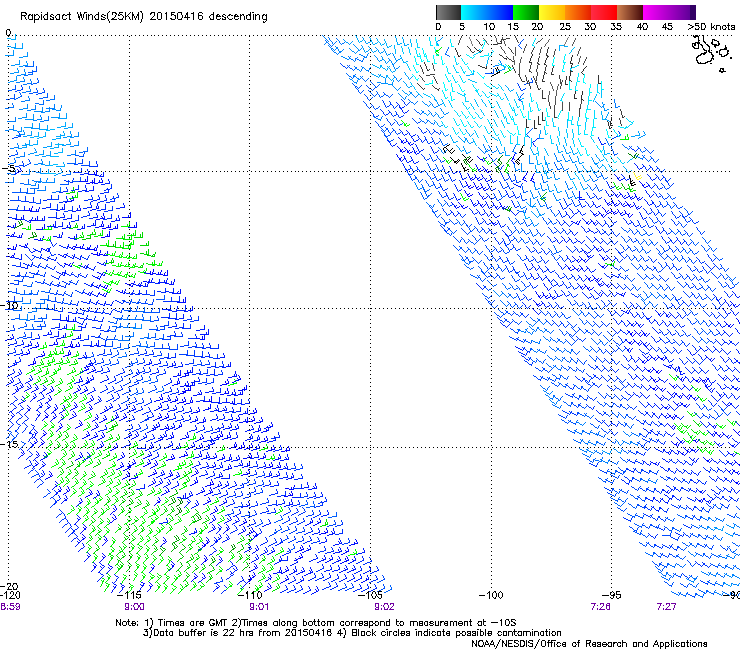The image size is (740, 650).
Task: Click the latitude label -15
Action: click(9, 444)
